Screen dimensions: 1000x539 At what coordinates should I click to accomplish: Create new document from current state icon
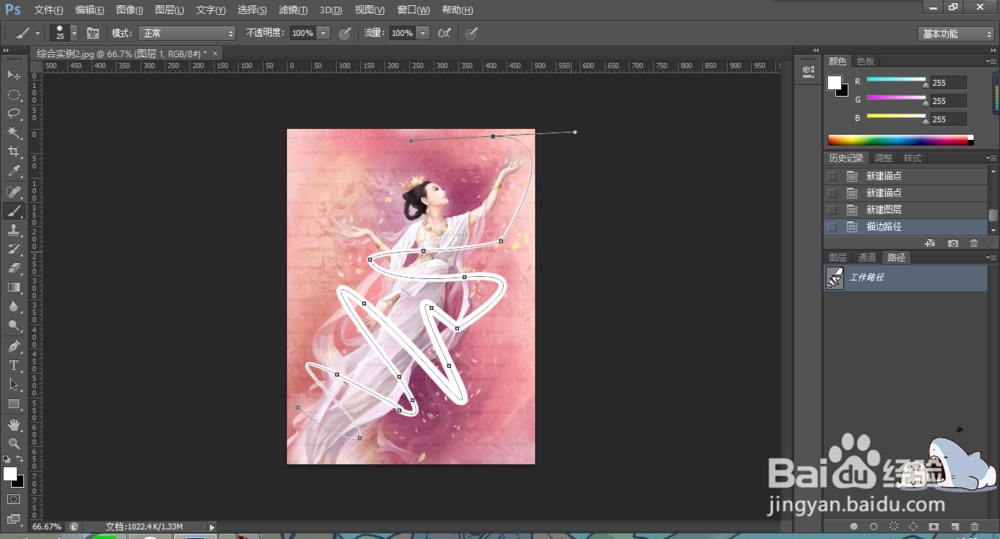click(930, 243)
